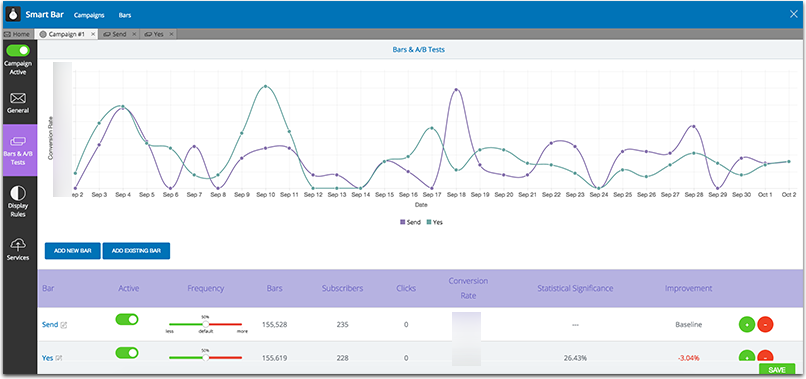
Task: Select the Campaign #1 tab
Action: point(66,34)
